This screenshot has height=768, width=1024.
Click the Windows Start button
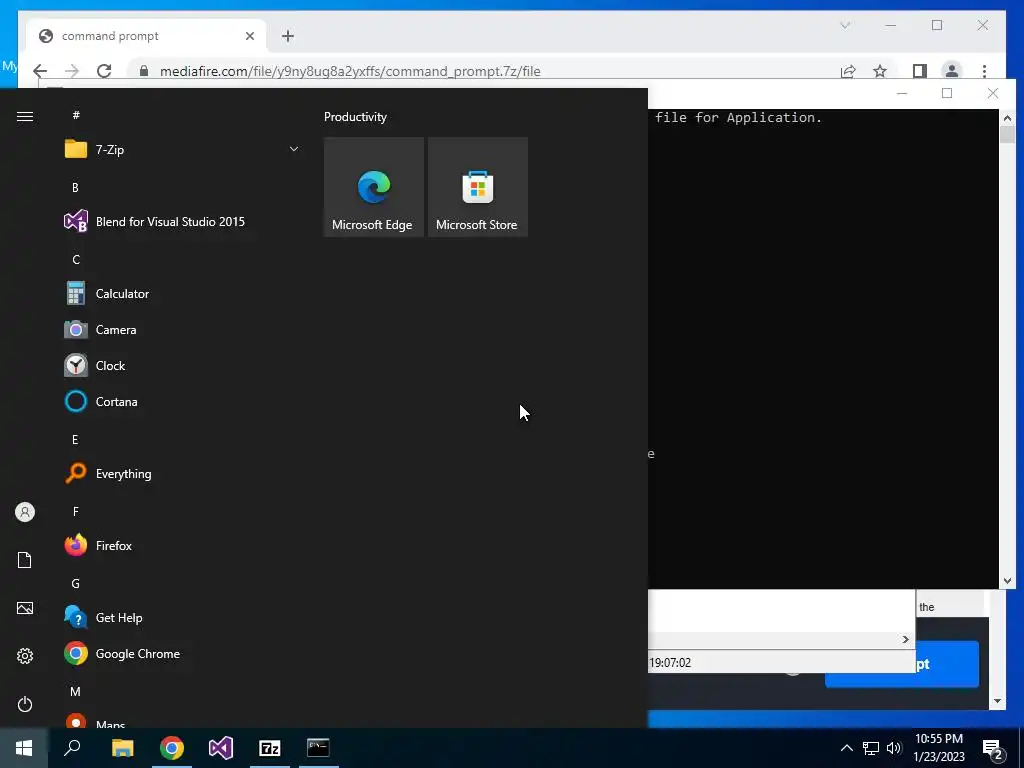pos(24,748)
